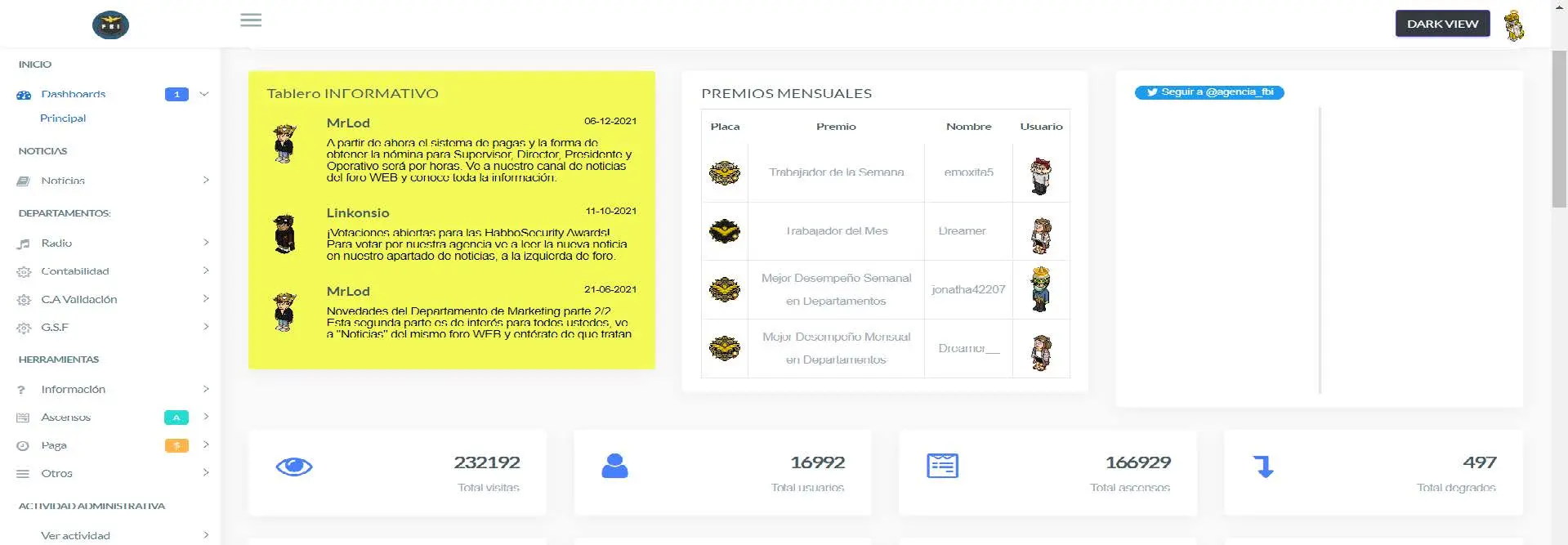
Task: Click the Trabajador del Mes table cell
Action: point(837,231)
